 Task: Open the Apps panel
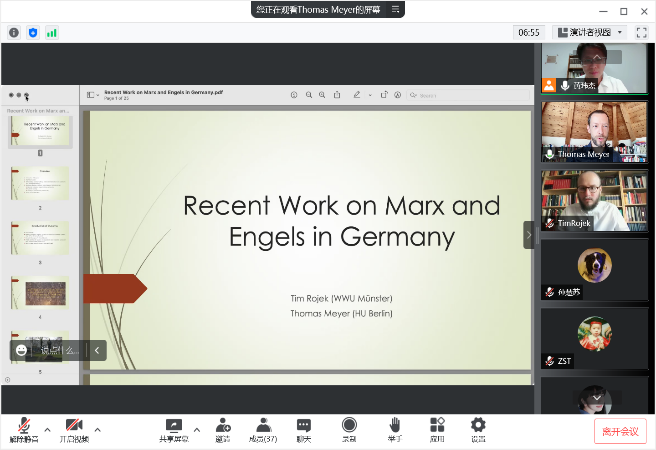click(437, 426)
